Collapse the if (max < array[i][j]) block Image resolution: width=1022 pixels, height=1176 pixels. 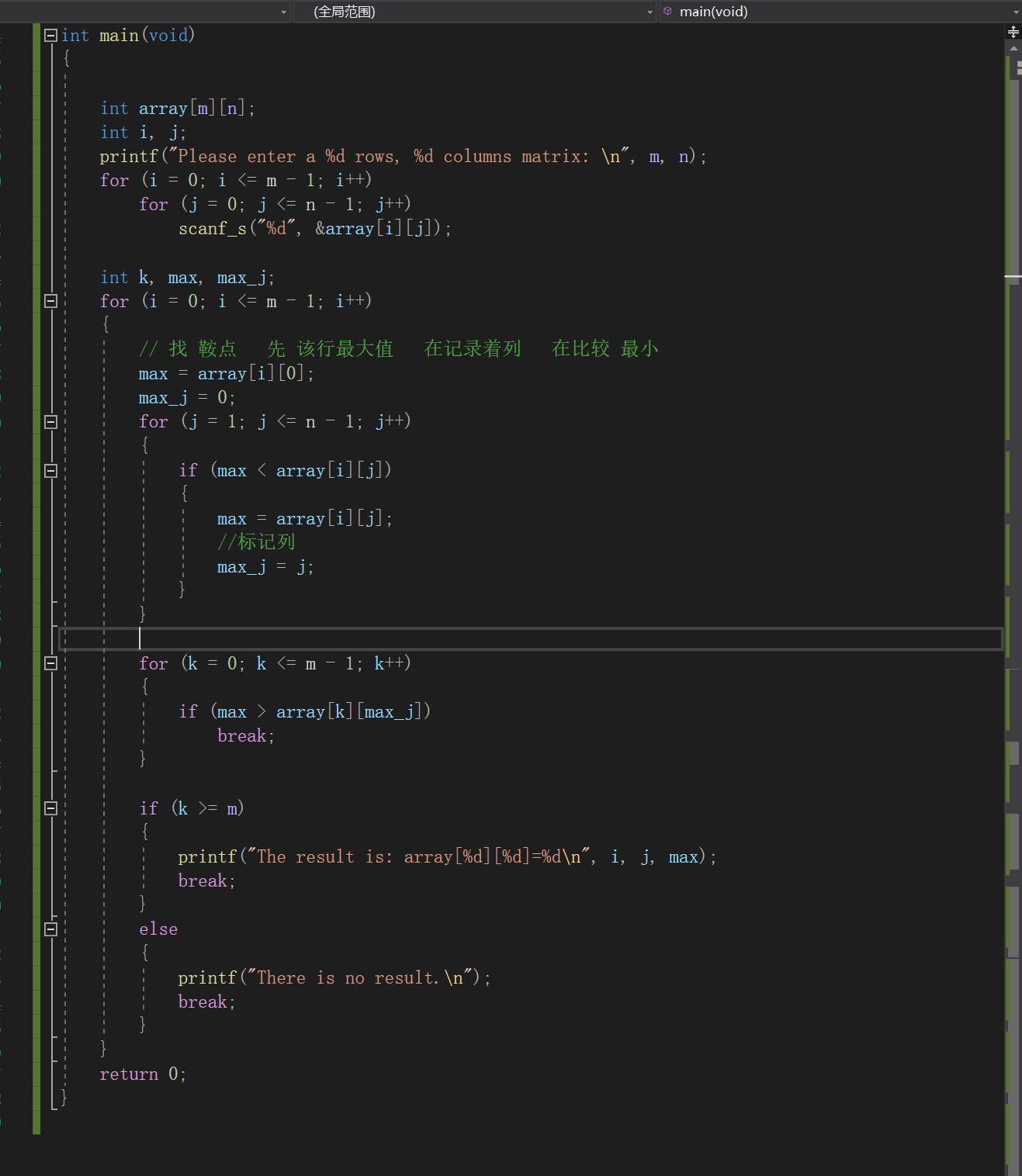(51, 470)
